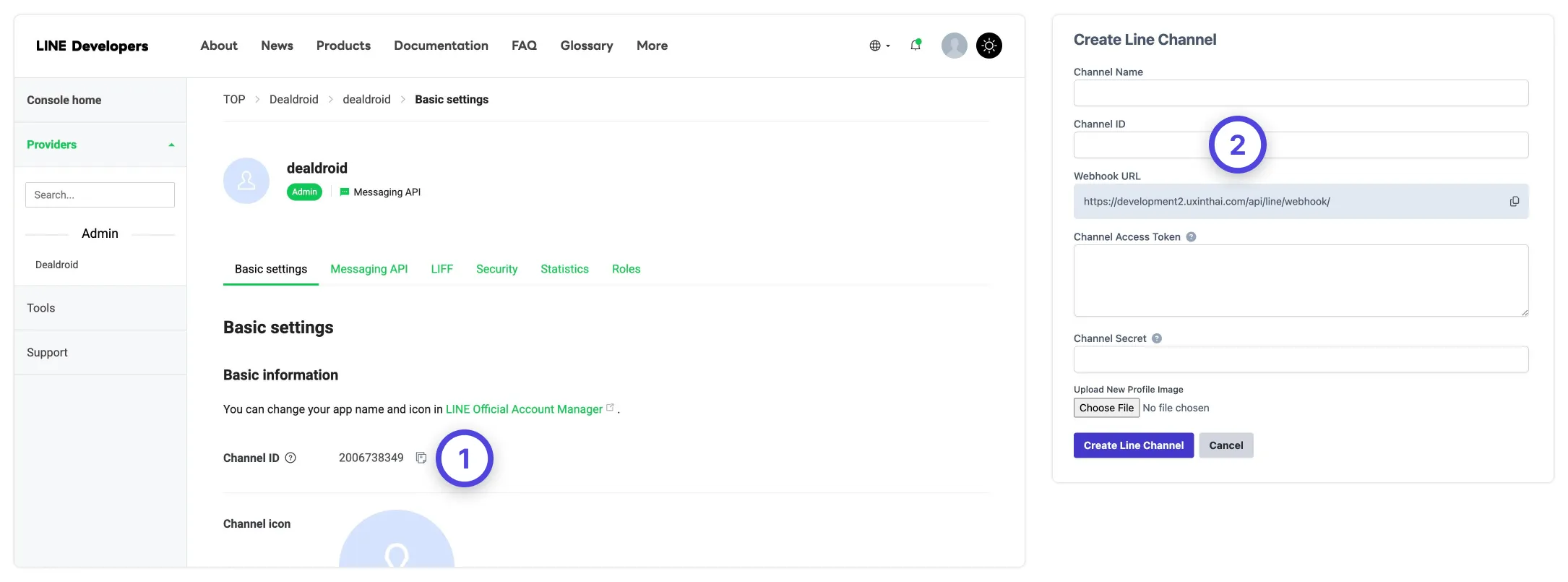The image size is (1568, 582).
Task: Open the user avatar menu
Action: (954, 46)
